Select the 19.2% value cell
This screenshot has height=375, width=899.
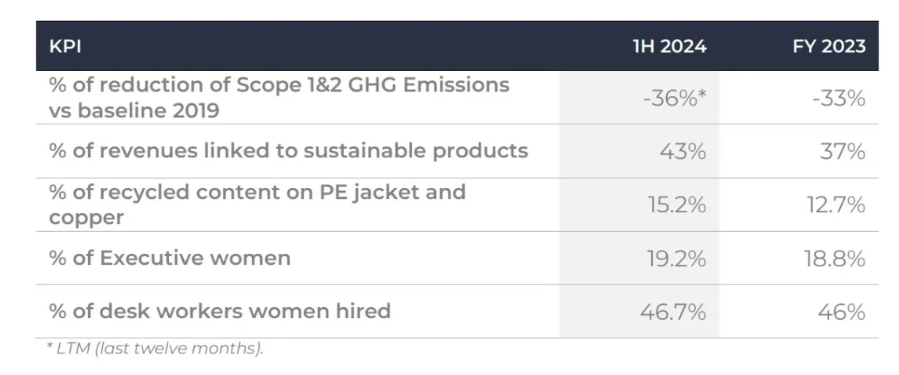click(x=677, y=259)
